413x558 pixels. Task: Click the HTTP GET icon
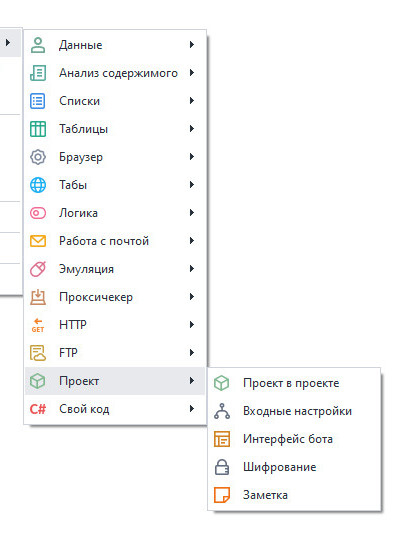(x=38, y=325)
